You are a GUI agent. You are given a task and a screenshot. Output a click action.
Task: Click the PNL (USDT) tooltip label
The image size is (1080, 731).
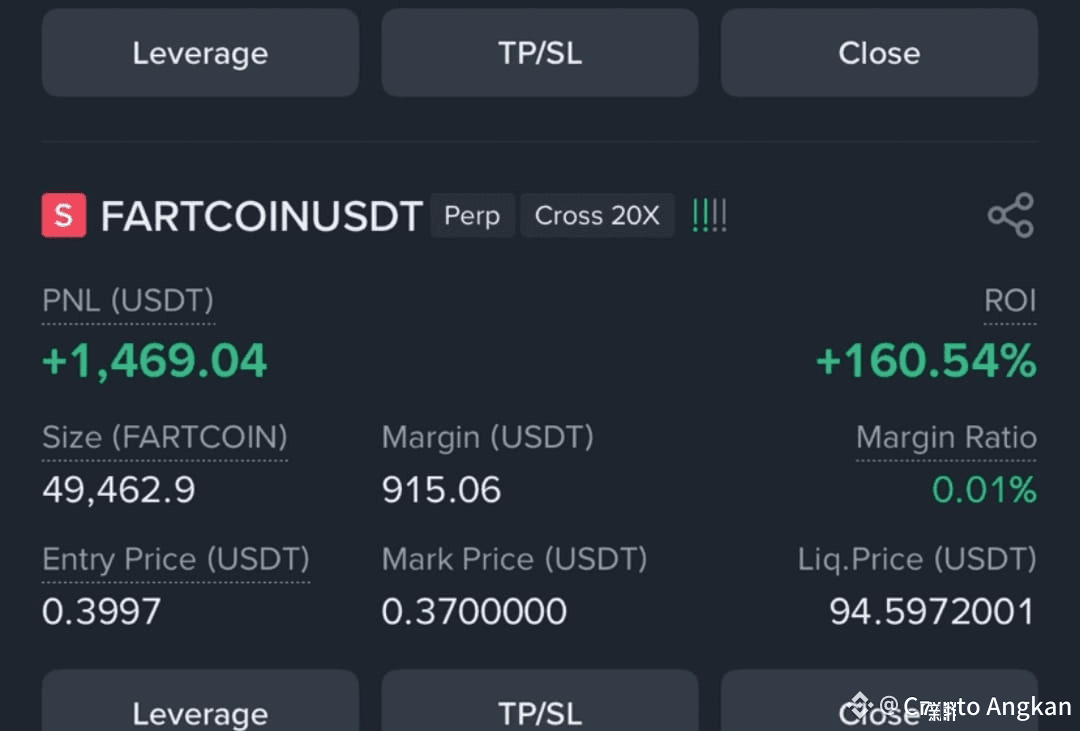[127, 300]
